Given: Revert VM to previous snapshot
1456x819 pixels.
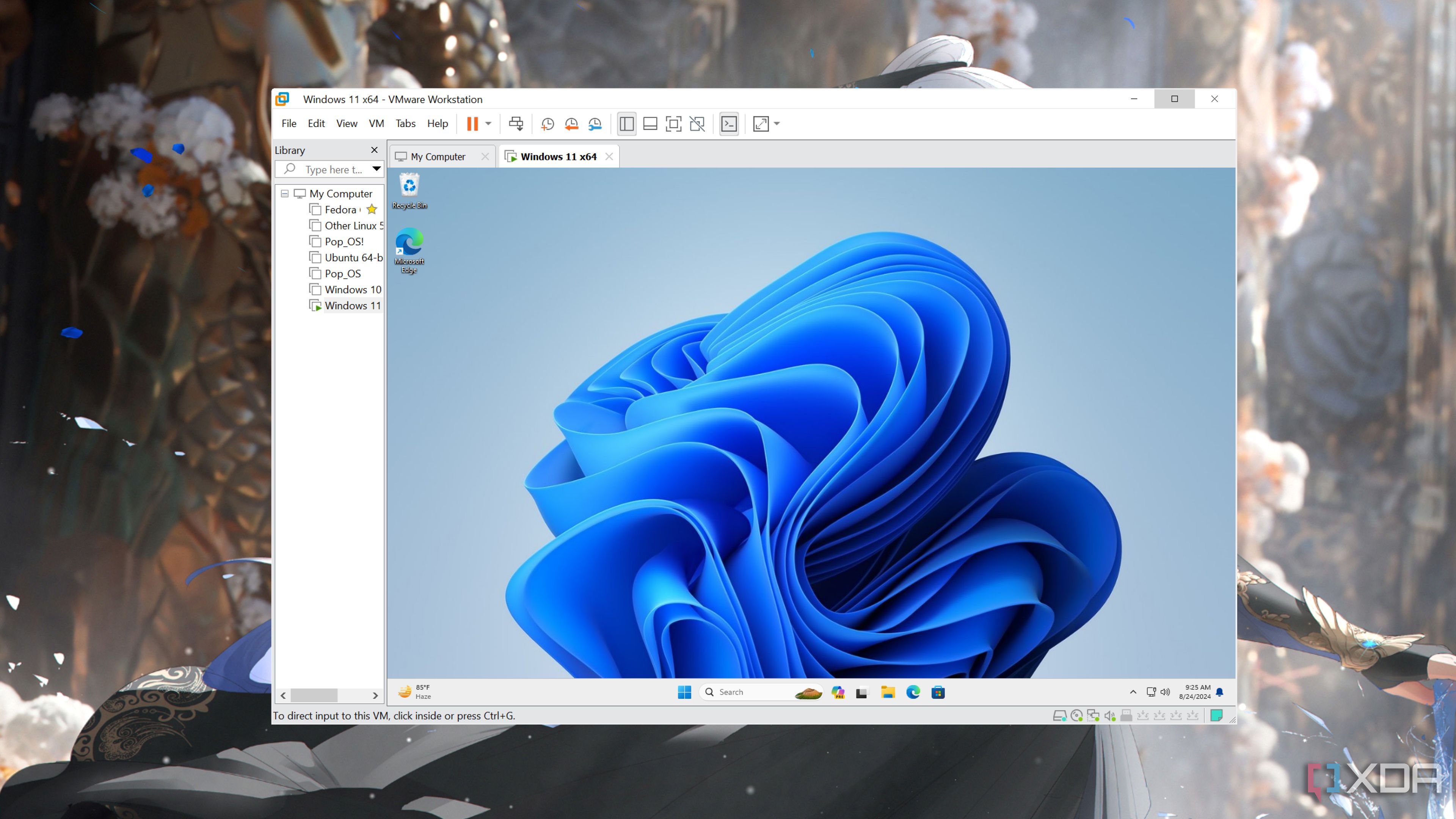Looking at the screenshot, I should click(571, 124).
